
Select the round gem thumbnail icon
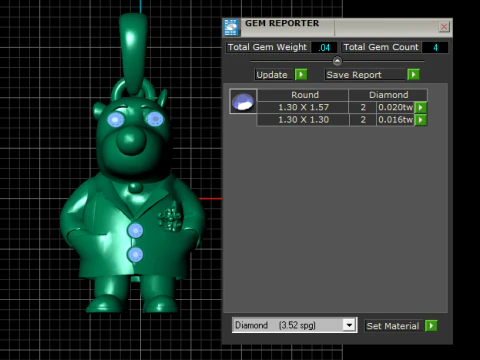point(243,101)
